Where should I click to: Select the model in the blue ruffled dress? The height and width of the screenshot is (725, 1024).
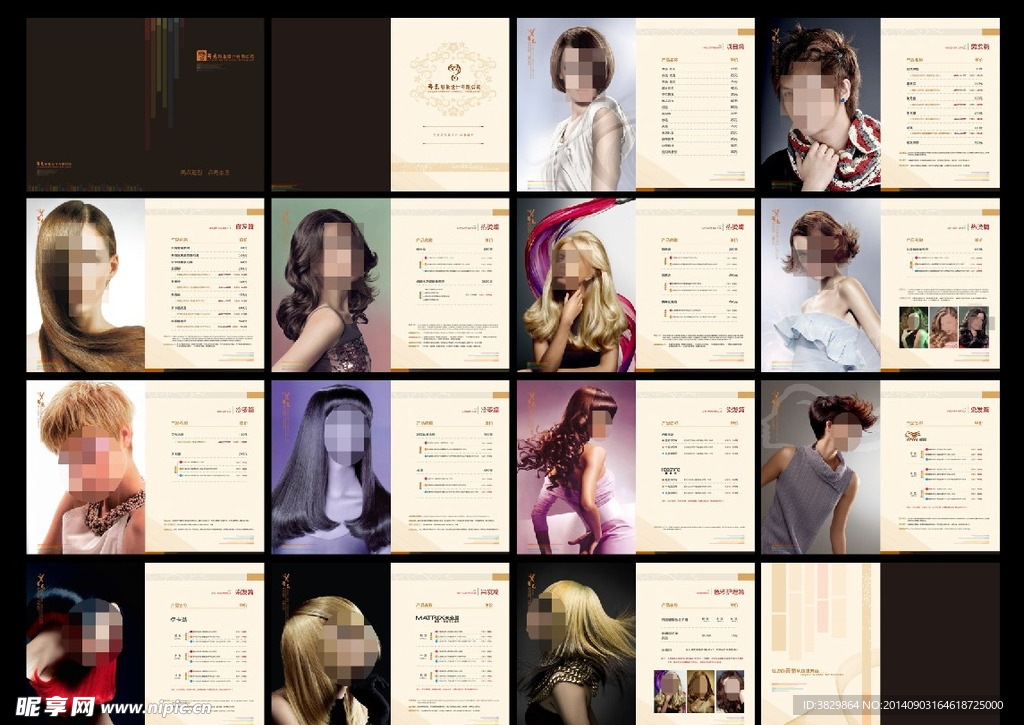pyautogui.click(x=821, y=285)
